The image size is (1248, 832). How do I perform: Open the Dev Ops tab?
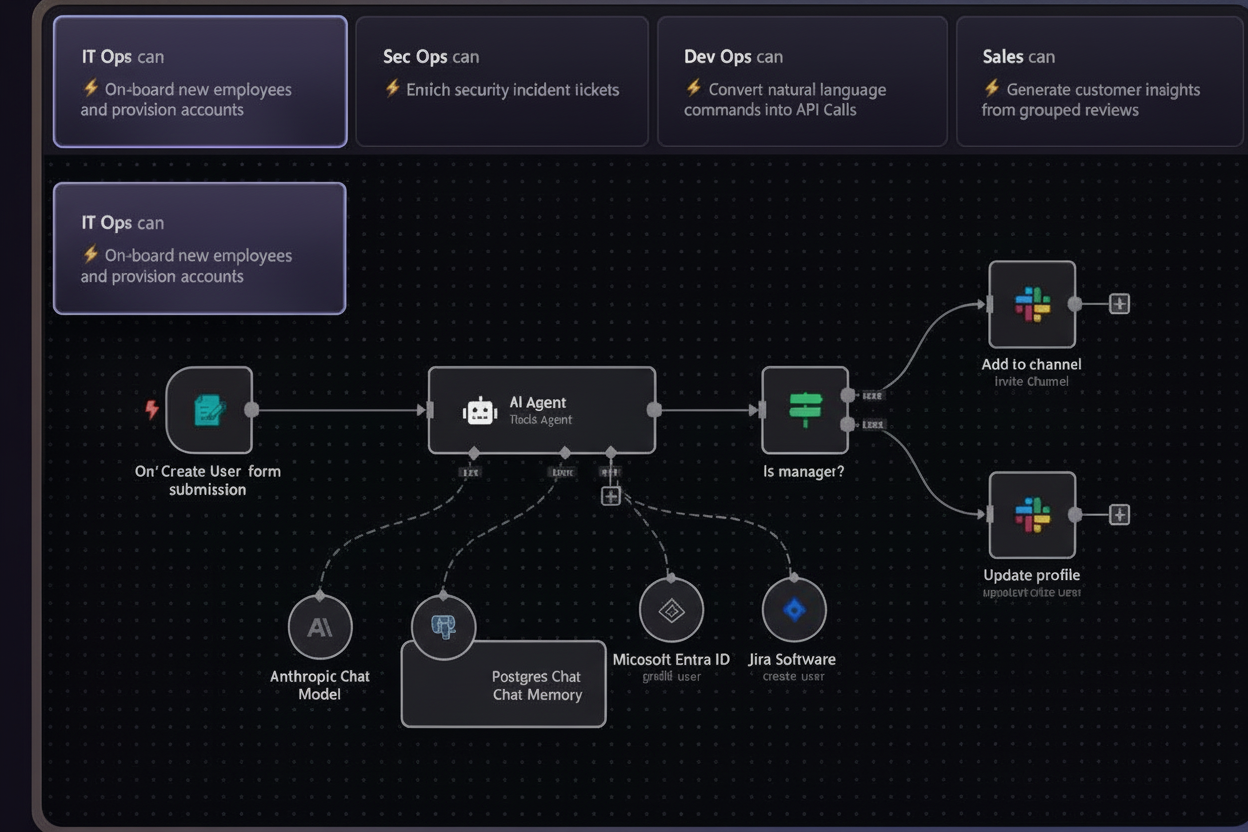coord(801,82)
